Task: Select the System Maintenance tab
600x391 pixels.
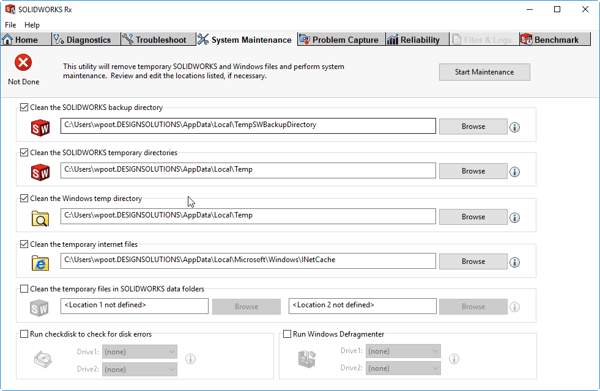Action: (247, 39)
